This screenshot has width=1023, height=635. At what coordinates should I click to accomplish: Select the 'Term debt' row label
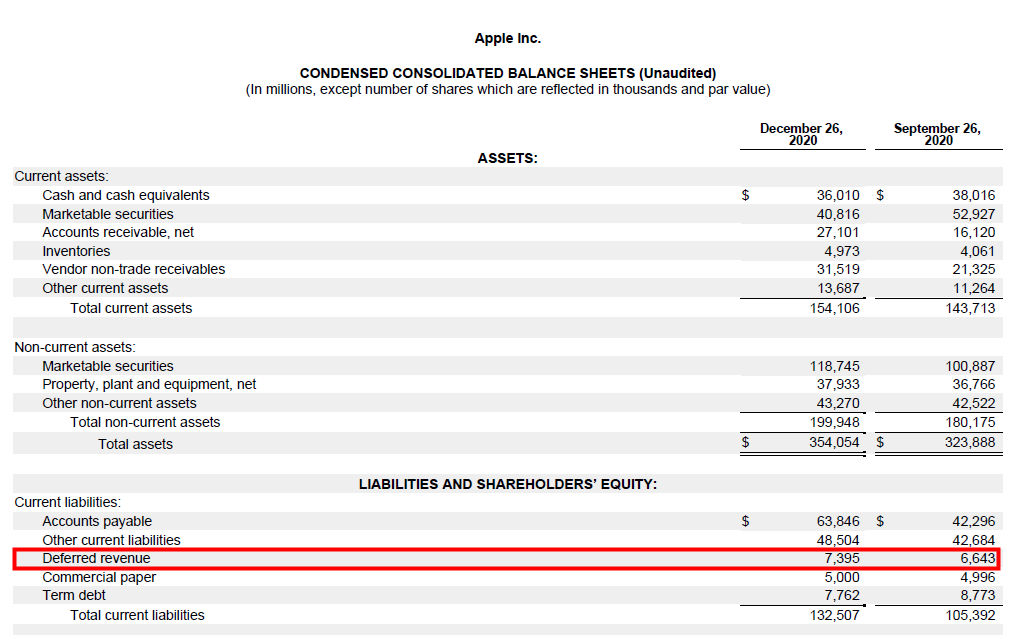pyautogui.click(x=74, y=595)
